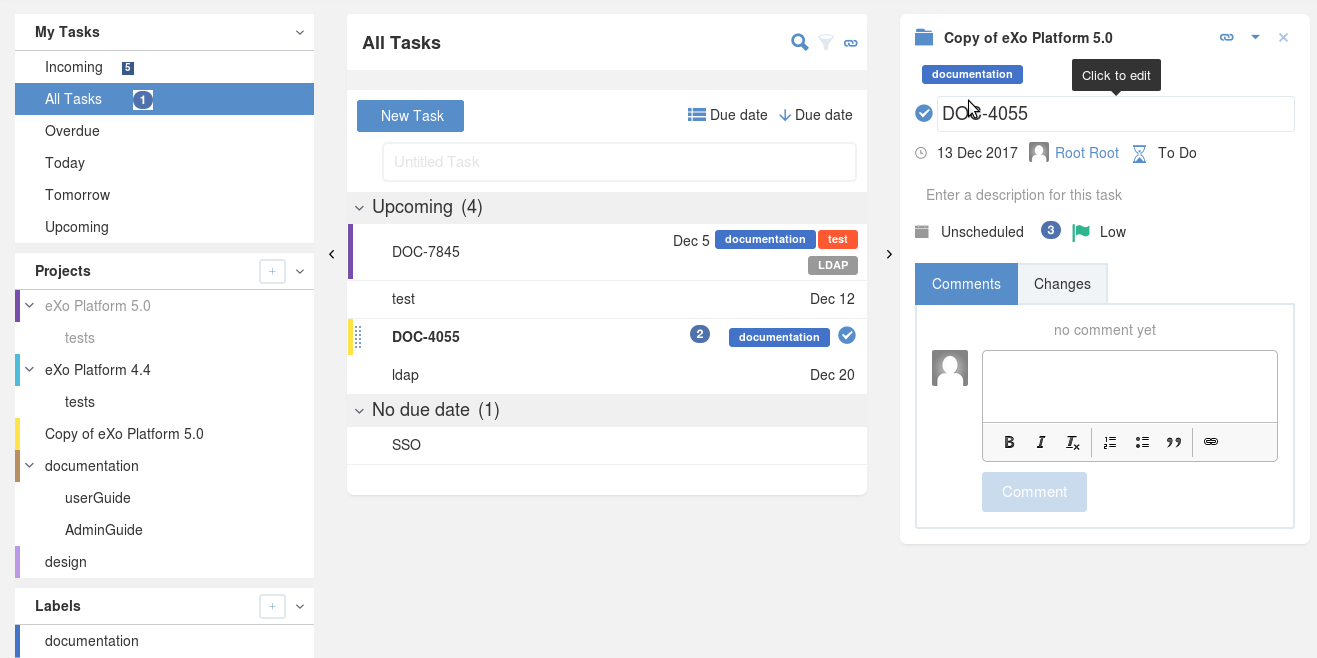Select Overdue in My Tasks
The image size is (1317, 658).
tap(164, 131)
